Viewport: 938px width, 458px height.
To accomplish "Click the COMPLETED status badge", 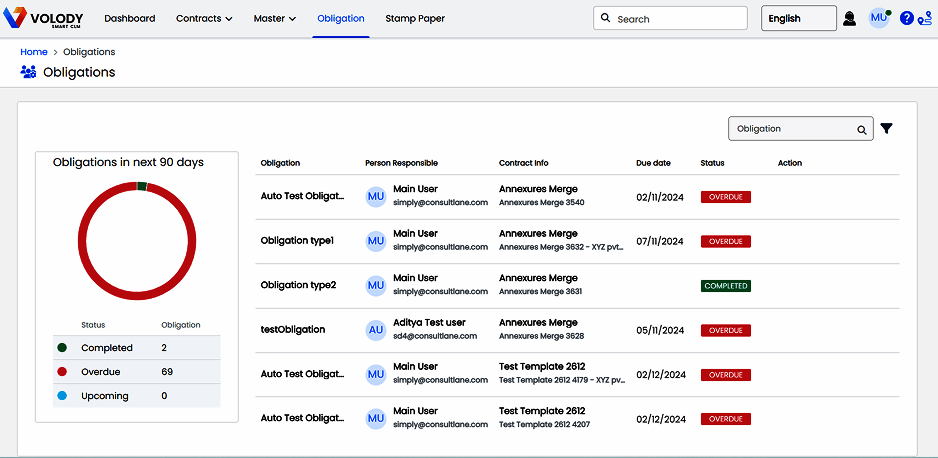I will coord(725,286).
